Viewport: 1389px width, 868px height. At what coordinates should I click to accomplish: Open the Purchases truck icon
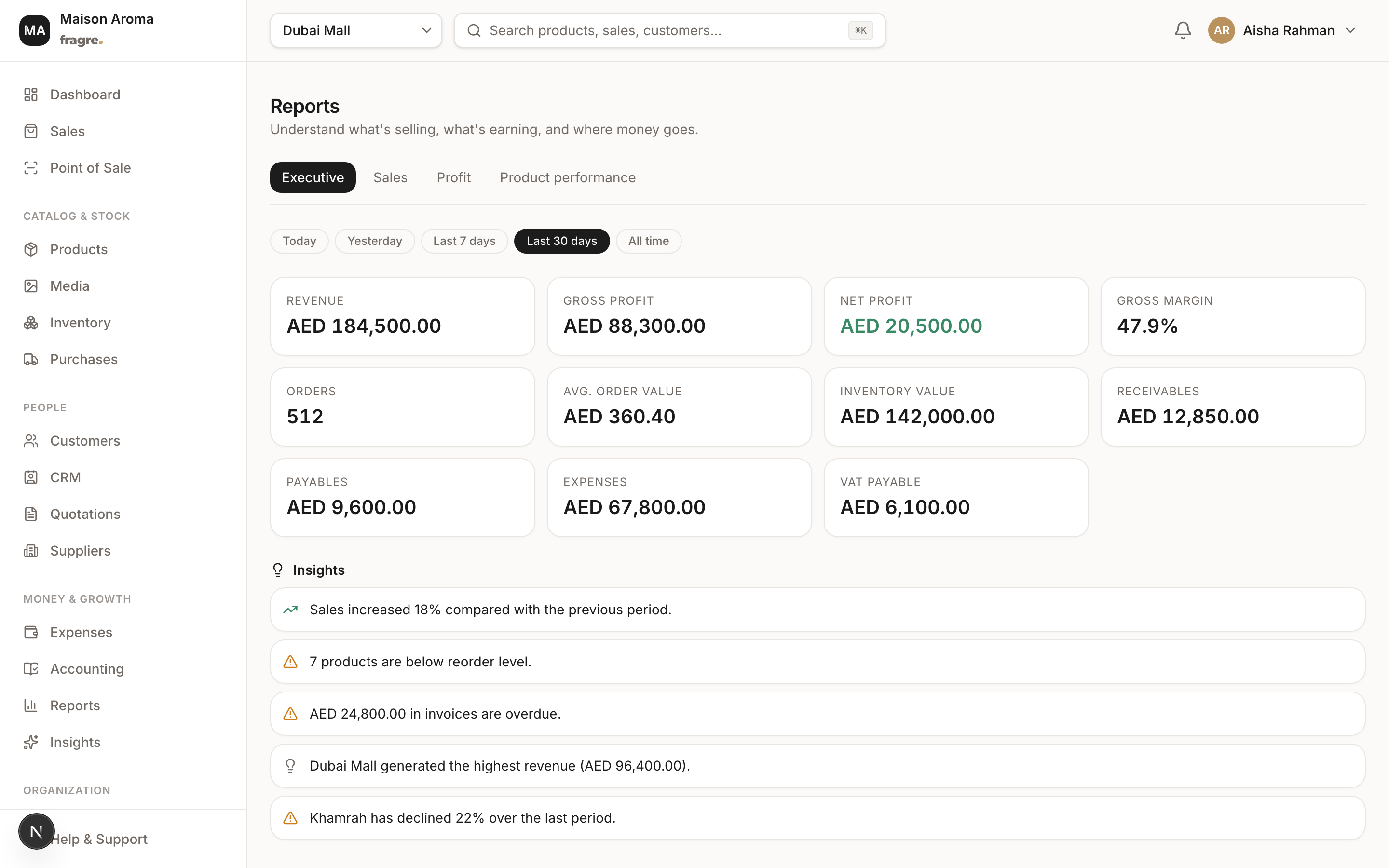coord(31,359)
